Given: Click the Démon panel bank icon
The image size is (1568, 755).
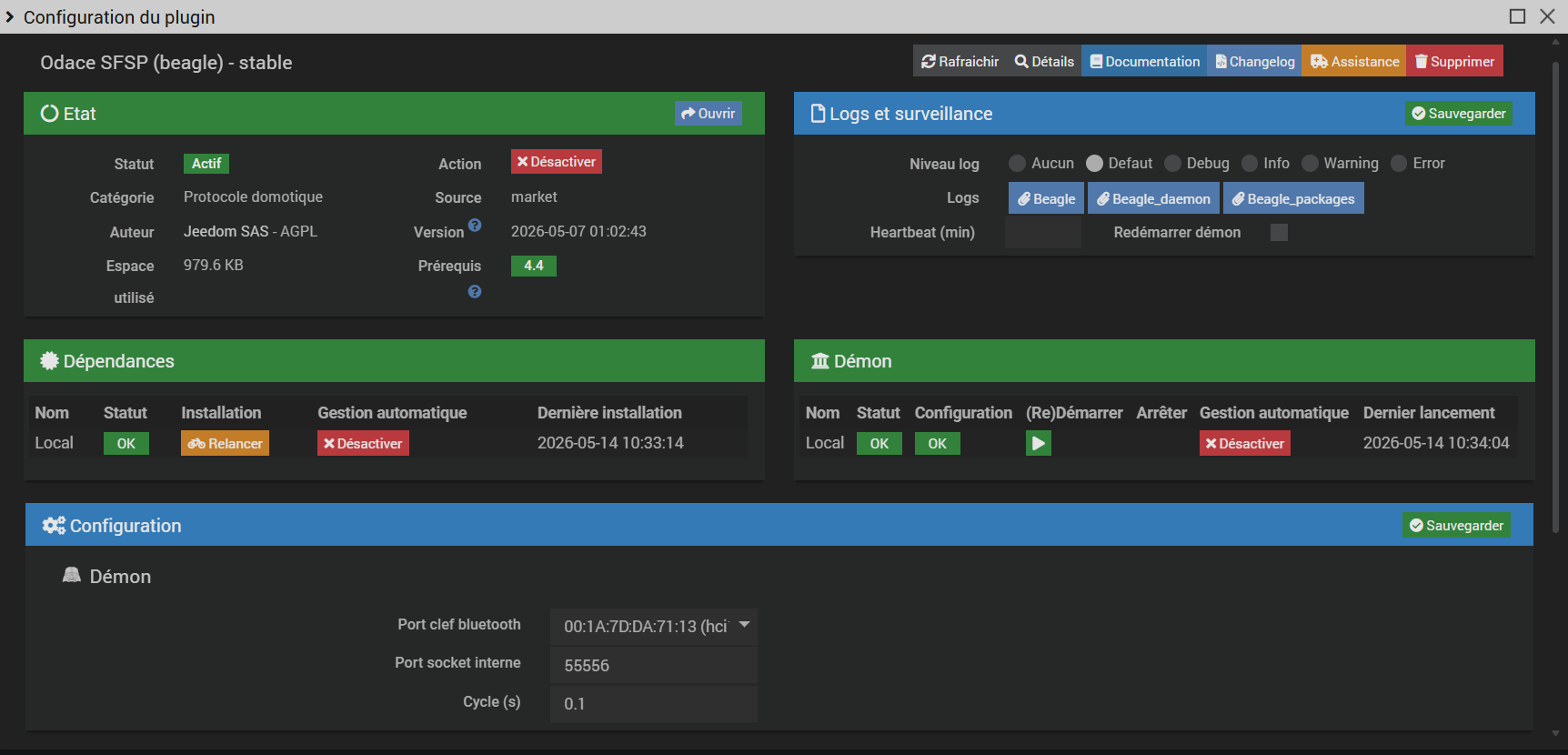Looking at the screenshot, I should 820,361.
